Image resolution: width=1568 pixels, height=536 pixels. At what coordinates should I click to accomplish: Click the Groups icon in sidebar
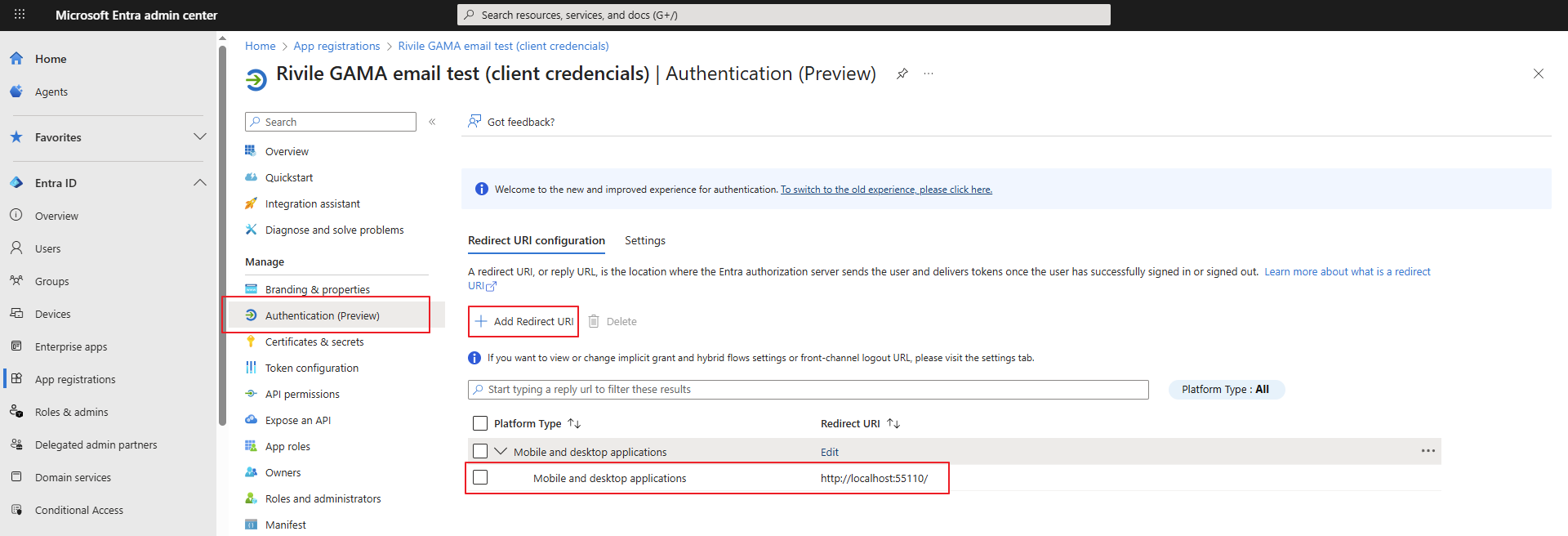(x=16, y=280)
